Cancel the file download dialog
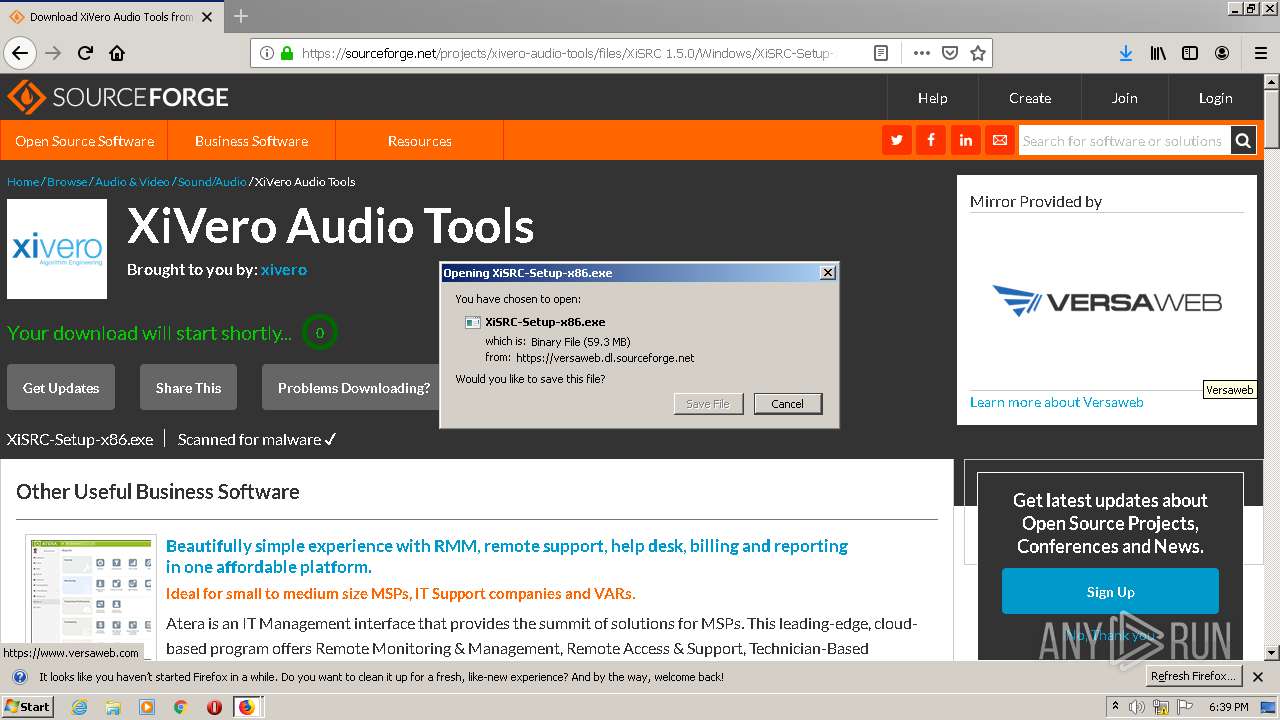The image size is (1280, 720). tap(788, 404)
